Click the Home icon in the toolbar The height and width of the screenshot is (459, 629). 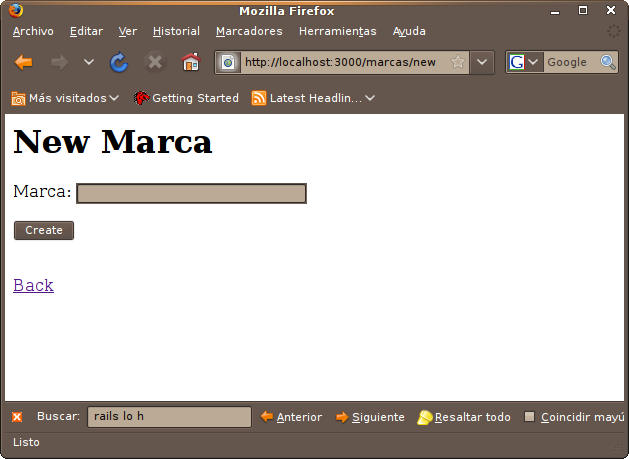(x=190, y=62)
